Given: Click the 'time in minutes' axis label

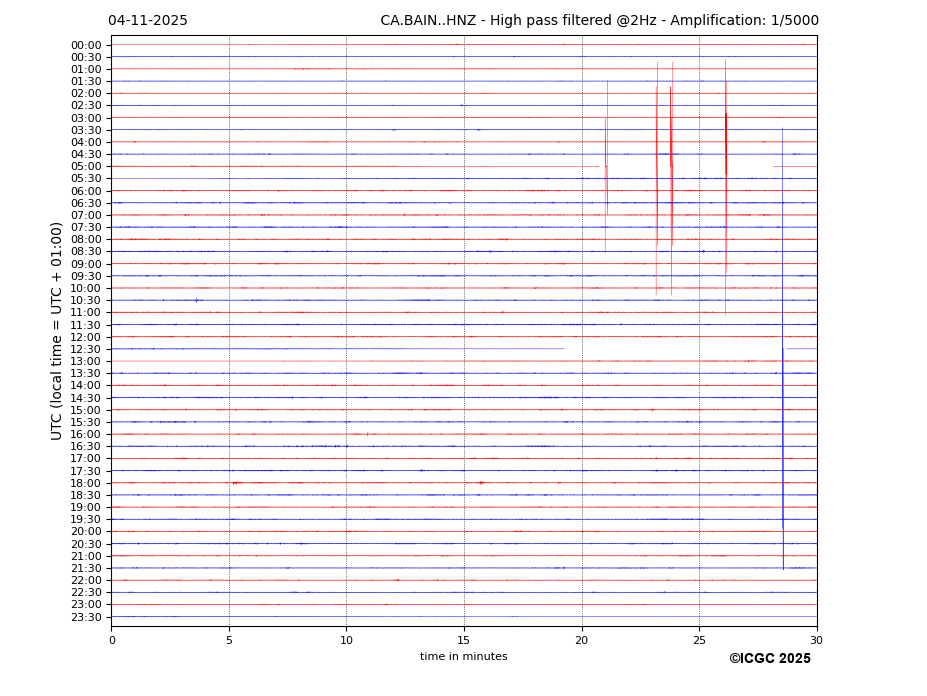Looking at the screenshot, I should click(463, 657).
